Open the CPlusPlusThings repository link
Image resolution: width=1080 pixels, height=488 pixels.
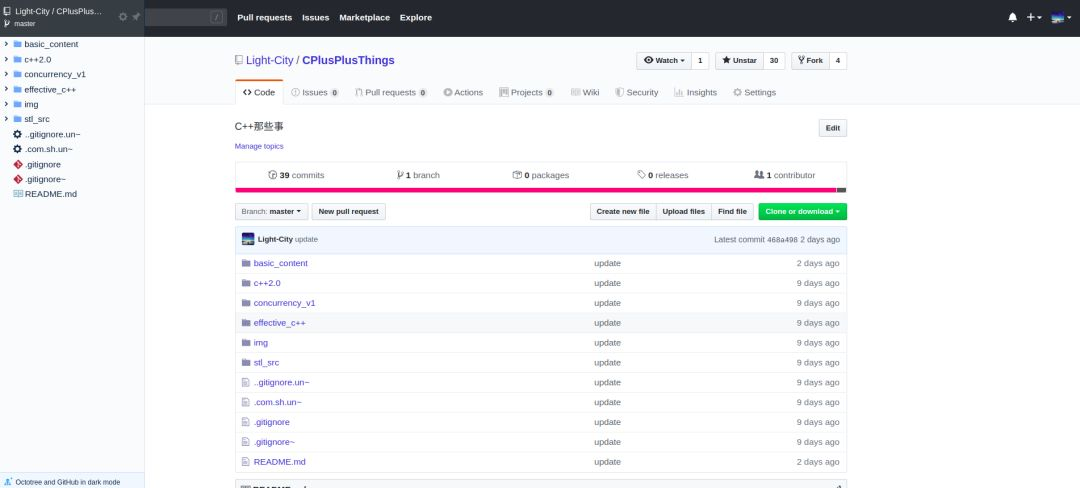tap(349, 61)
